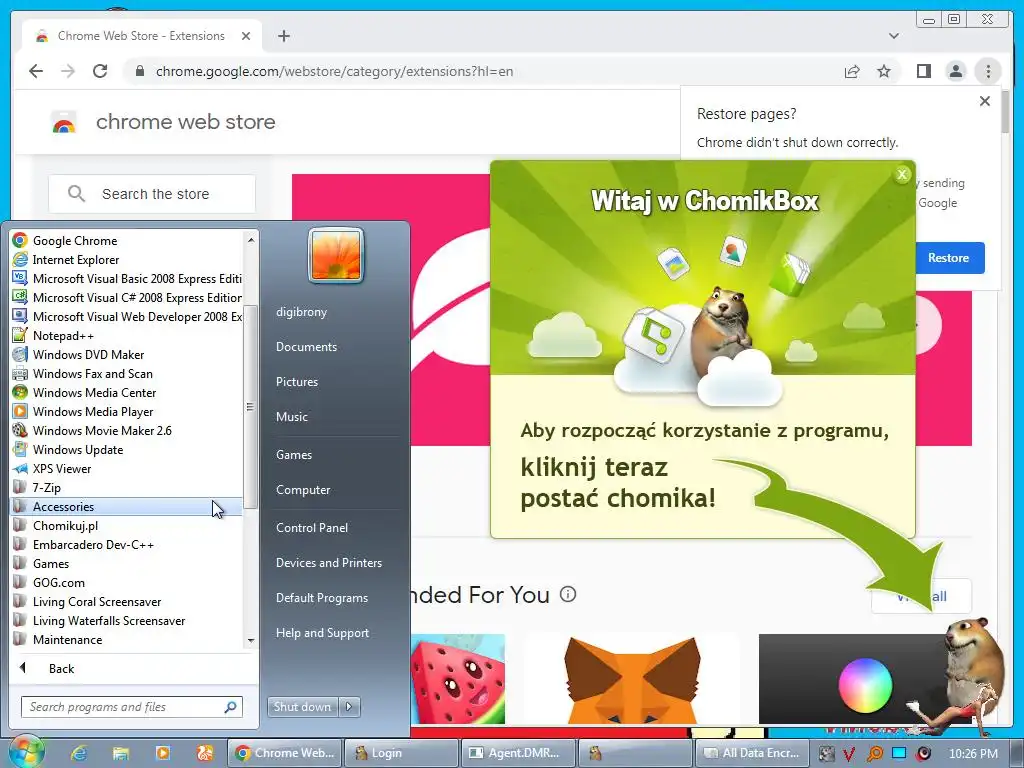Viewport: 1024px width, 768px height.
Task: Launch Microsoft Visual C# 2008 Express
Action: coord(127,297)
